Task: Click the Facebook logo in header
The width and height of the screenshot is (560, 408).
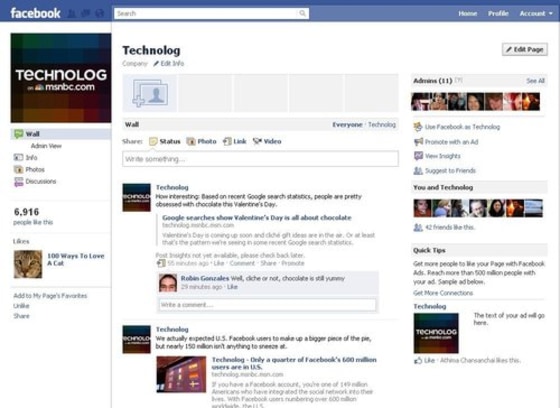Action: pos(35,13)
